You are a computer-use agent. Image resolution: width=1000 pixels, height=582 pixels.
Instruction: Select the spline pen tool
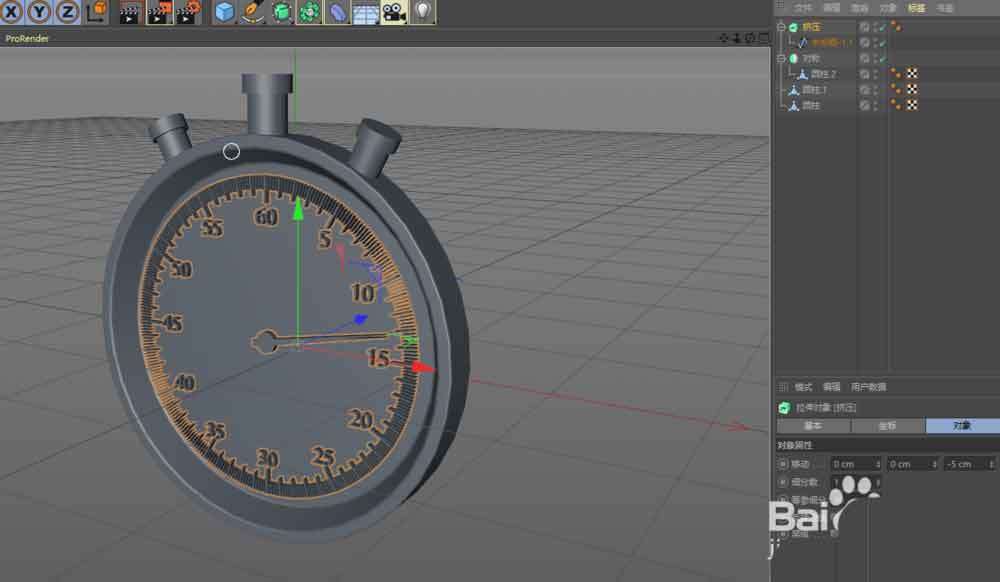pos(254,12)
